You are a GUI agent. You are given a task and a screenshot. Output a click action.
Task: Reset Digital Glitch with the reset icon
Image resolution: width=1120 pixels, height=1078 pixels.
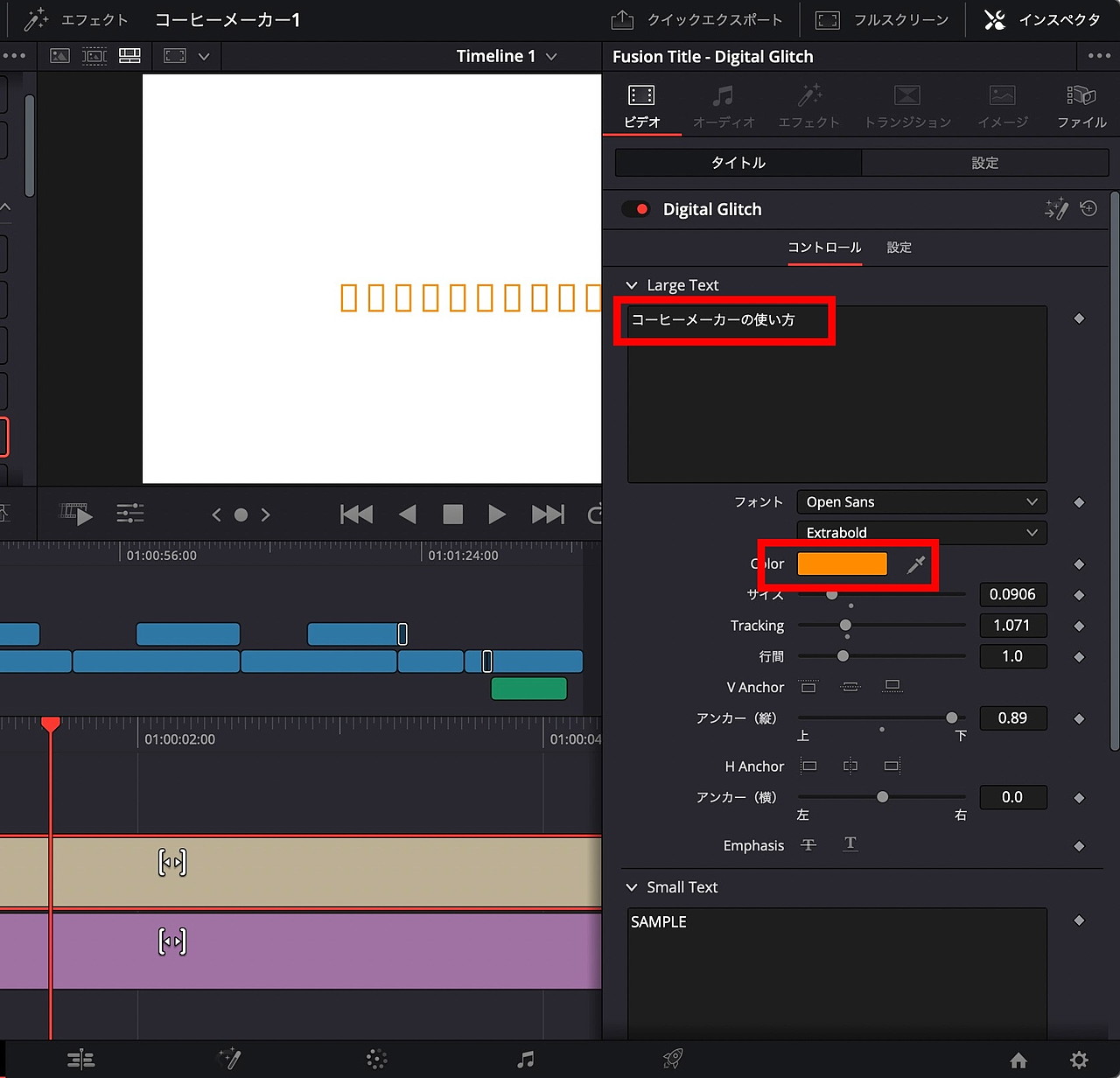1088,208
